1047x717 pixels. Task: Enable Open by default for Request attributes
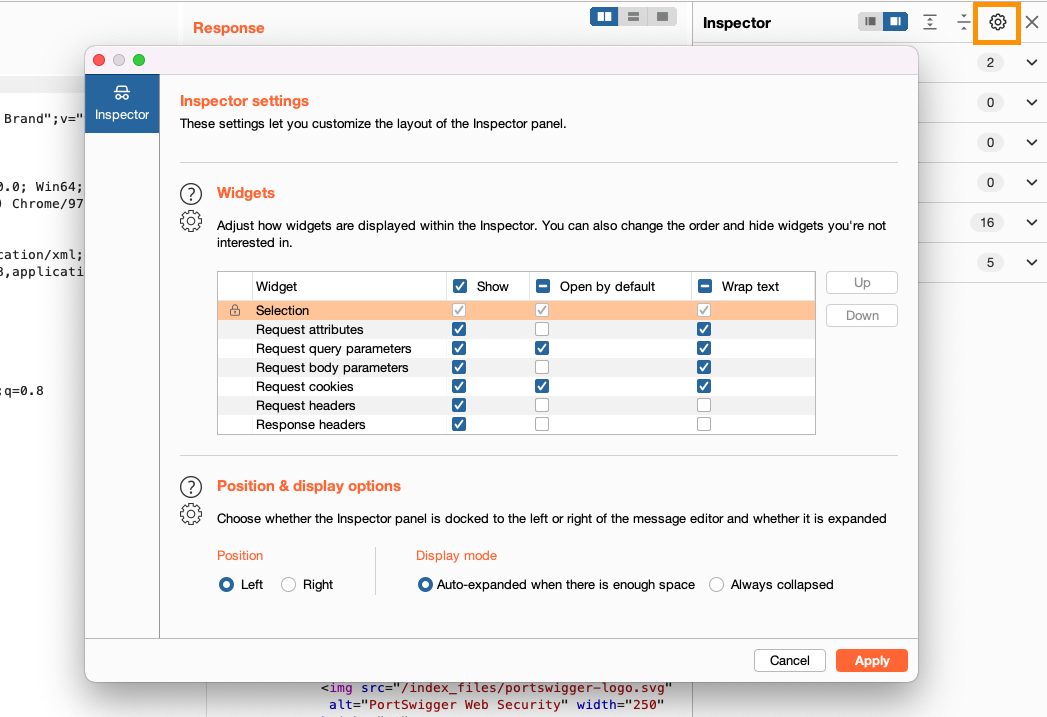coord(542,329)
